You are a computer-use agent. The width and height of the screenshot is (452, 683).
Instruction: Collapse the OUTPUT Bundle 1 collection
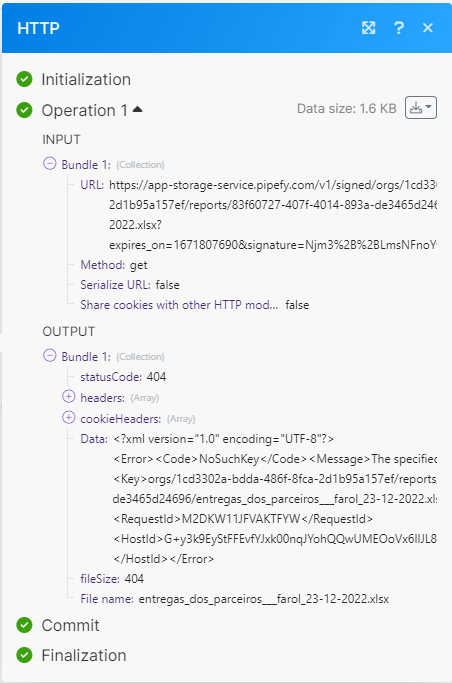pyautogui.click(x=50, y=355)
